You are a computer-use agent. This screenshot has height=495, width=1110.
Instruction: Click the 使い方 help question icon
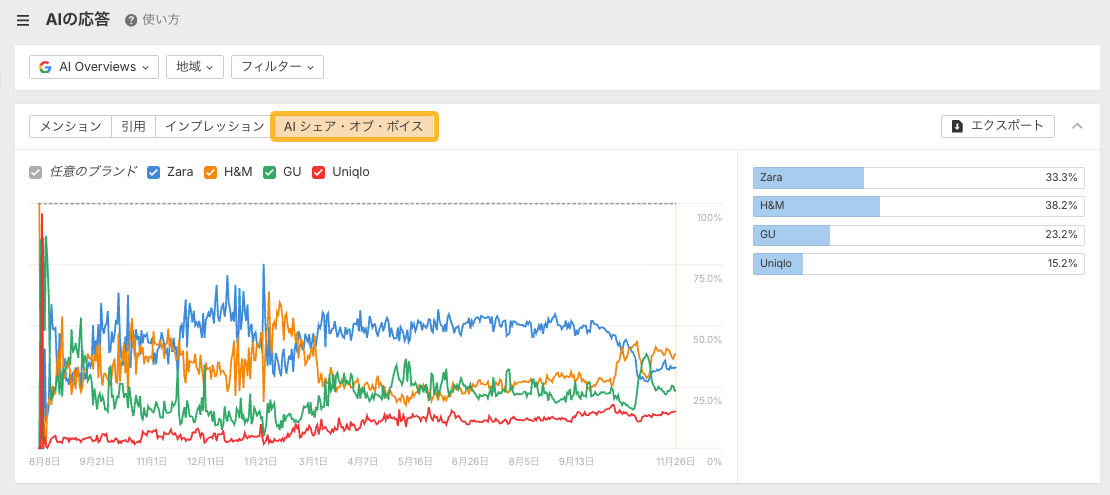(131, 20)
